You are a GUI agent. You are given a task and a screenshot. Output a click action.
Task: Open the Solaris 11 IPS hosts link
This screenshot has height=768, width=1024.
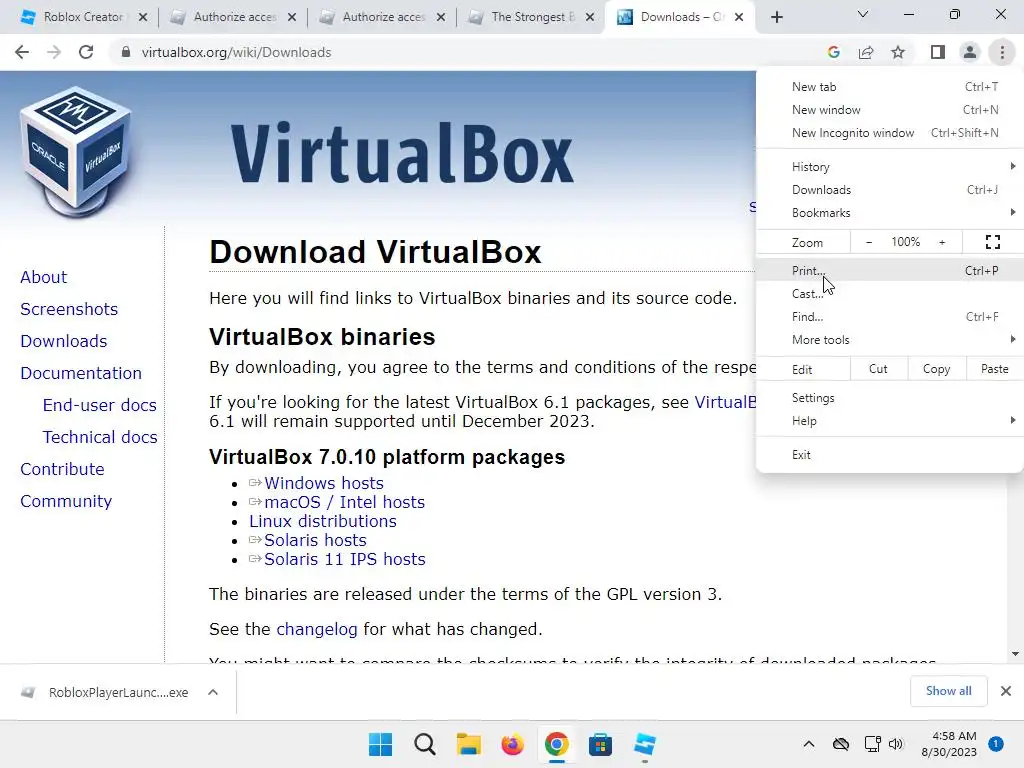(345, 559)
